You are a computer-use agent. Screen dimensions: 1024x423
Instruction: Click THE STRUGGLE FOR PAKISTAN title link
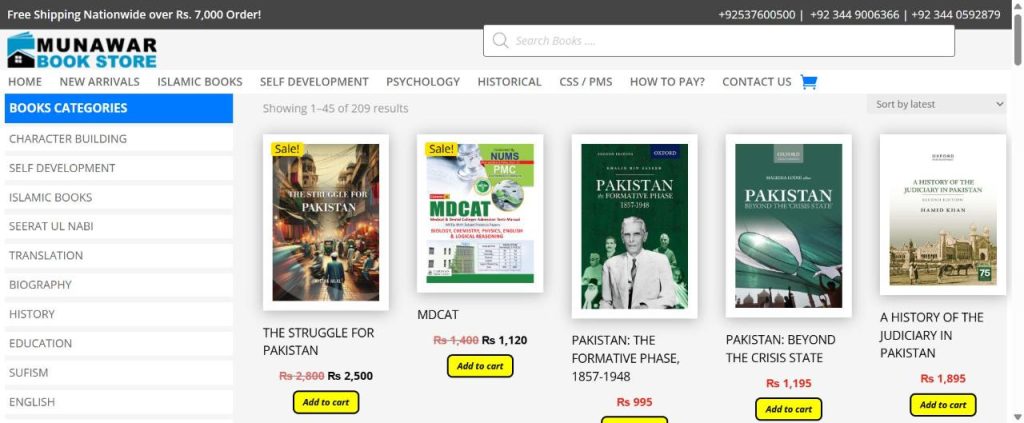[x=319, y=341]
